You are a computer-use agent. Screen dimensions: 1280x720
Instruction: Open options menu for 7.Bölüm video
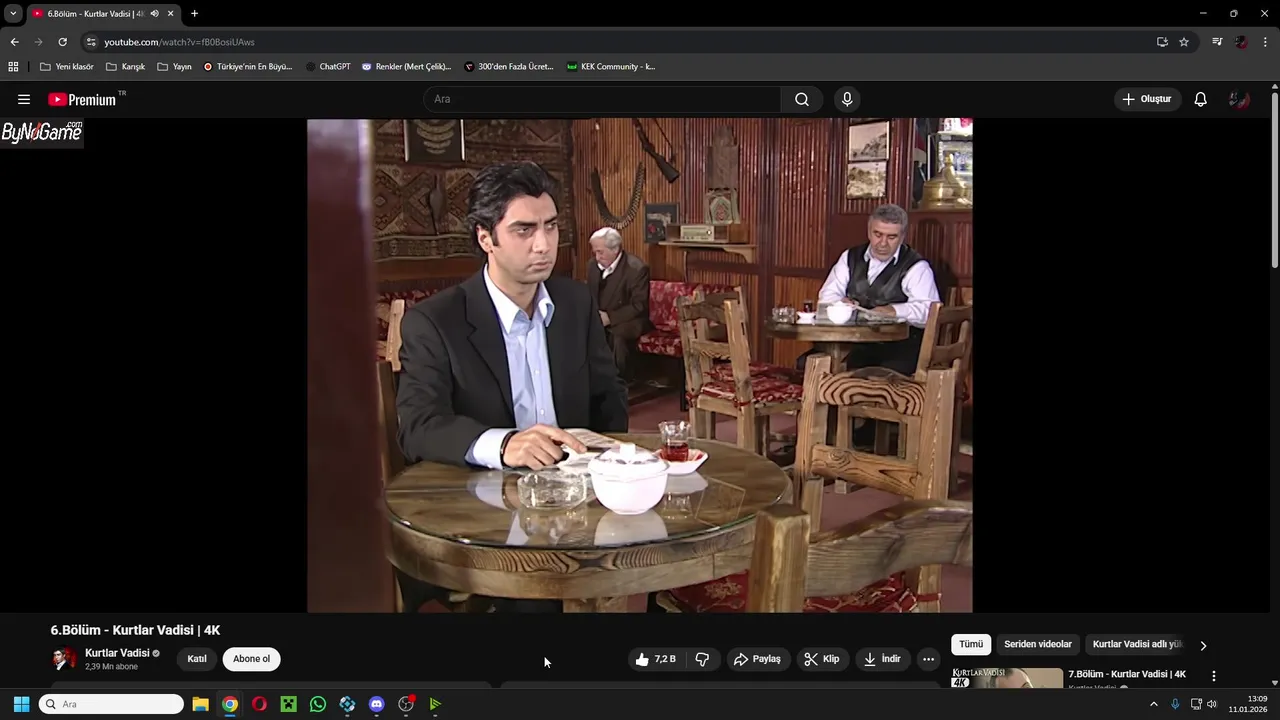pyautogui.click(x=1214, y=676)
